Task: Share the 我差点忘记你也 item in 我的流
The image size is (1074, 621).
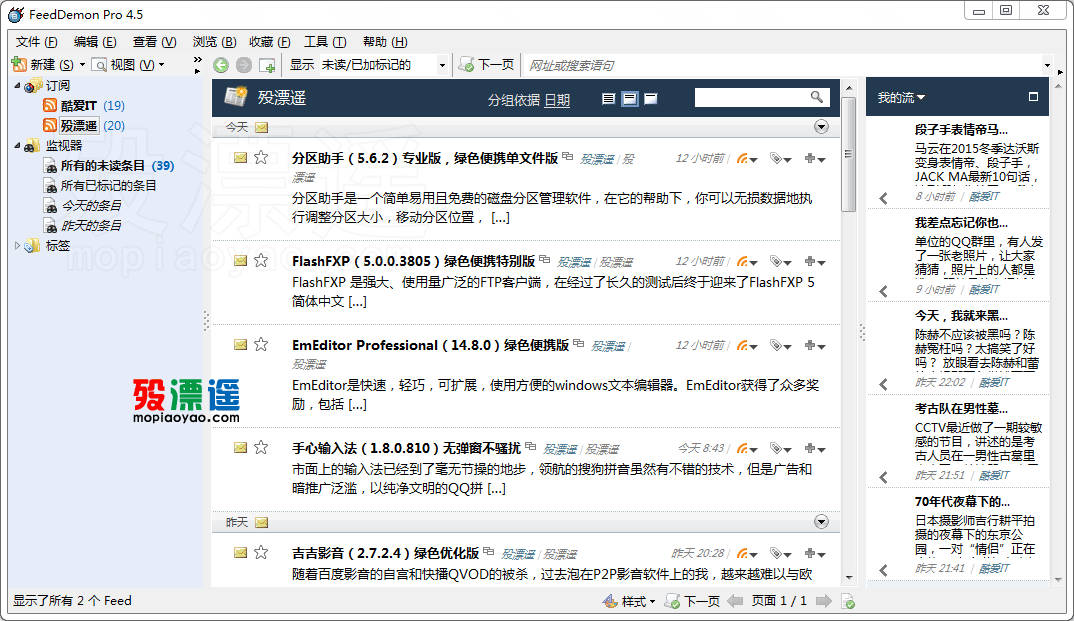Action: [x=884, y=291]
